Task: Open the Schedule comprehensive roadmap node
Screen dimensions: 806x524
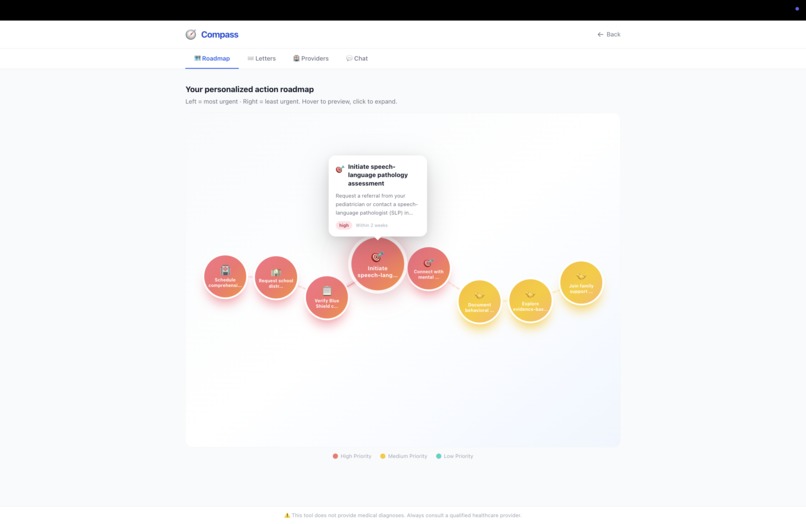Action: tap(225, 277)
